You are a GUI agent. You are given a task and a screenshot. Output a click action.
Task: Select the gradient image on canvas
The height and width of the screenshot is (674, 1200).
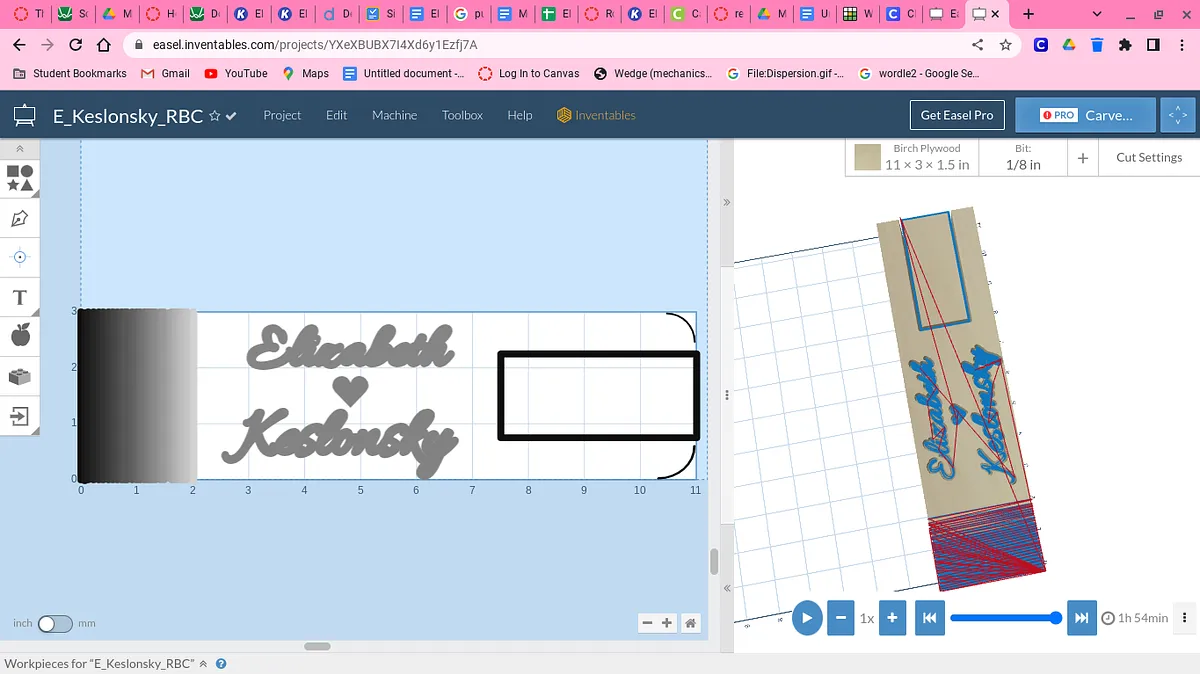point(137,395)
